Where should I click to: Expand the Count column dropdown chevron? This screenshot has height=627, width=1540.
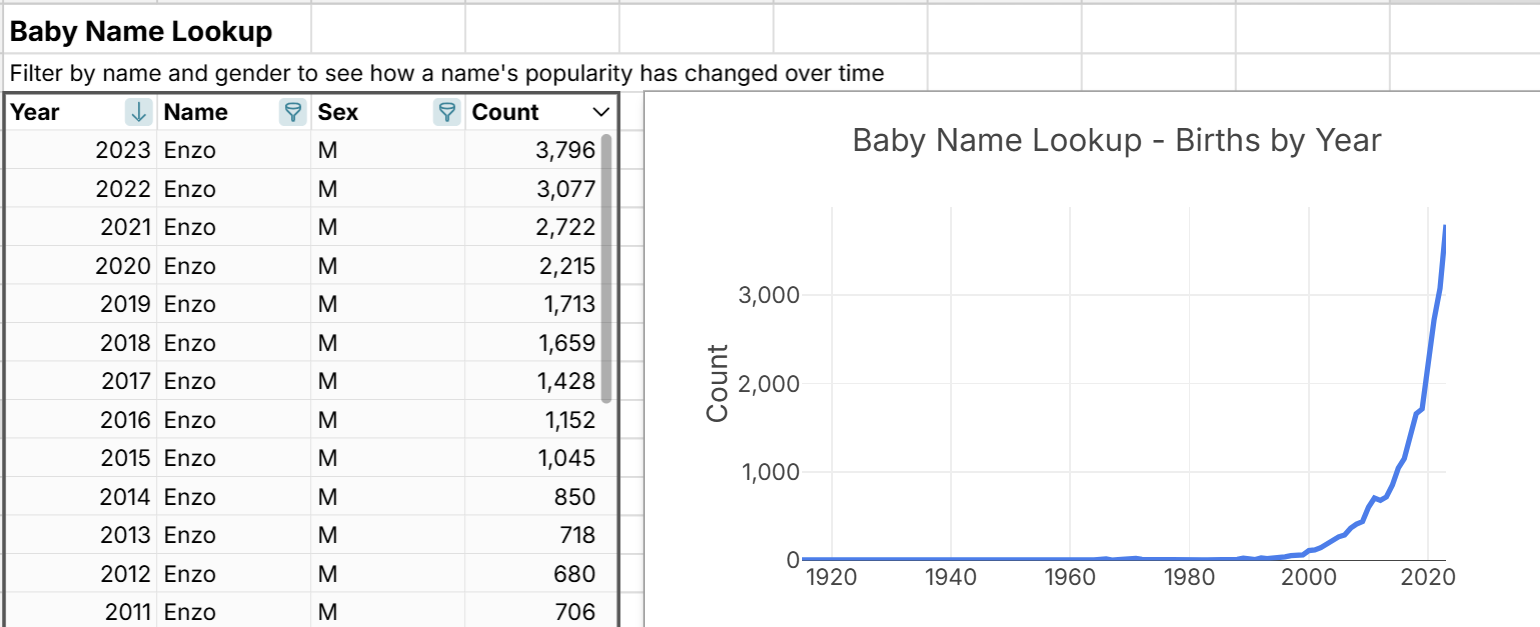(x=600, y=112)
